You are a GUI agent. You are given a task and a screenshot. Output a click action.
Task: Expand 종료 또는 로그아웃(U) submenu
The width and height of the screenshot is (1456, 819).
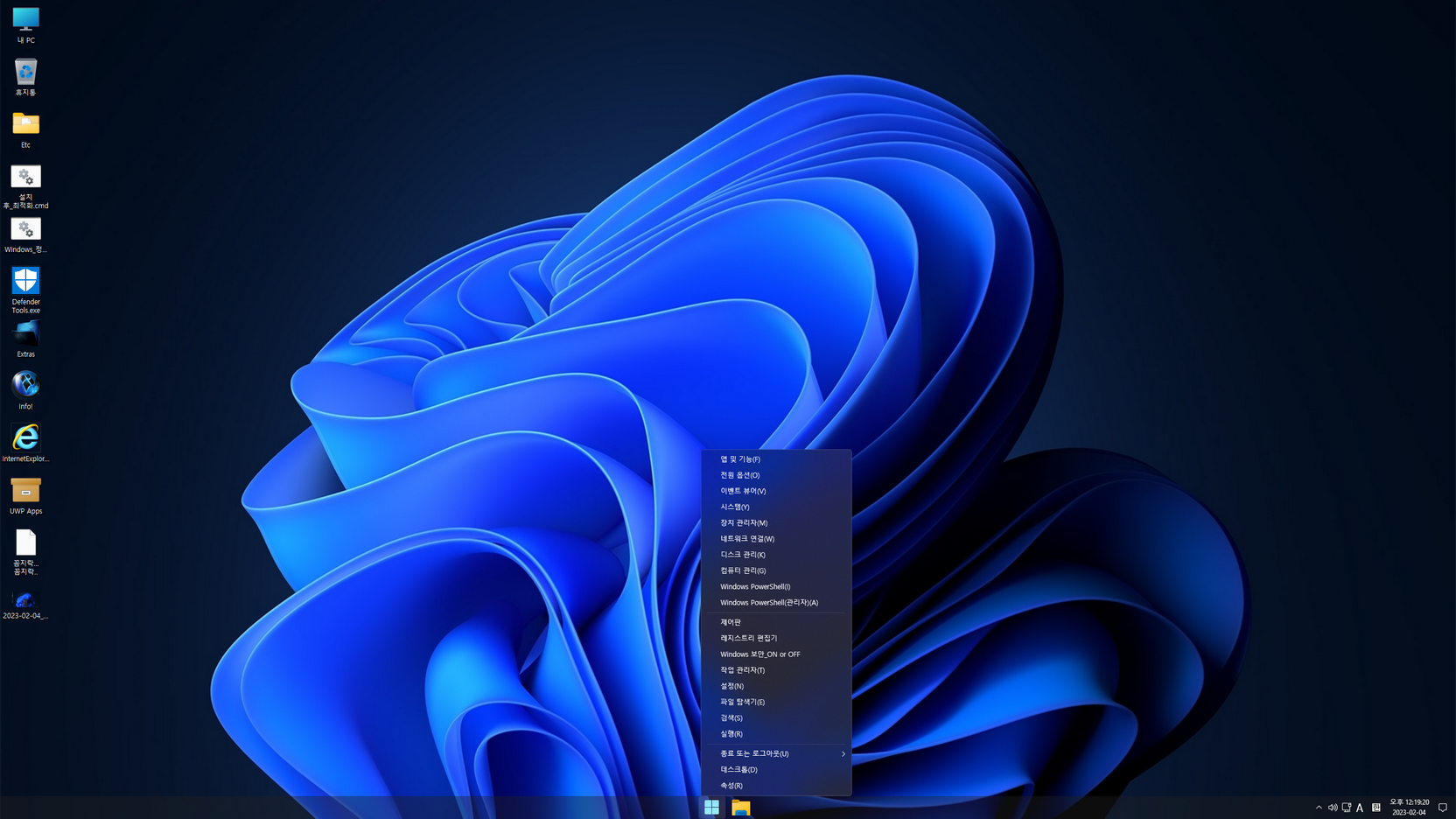pos(776,753)
